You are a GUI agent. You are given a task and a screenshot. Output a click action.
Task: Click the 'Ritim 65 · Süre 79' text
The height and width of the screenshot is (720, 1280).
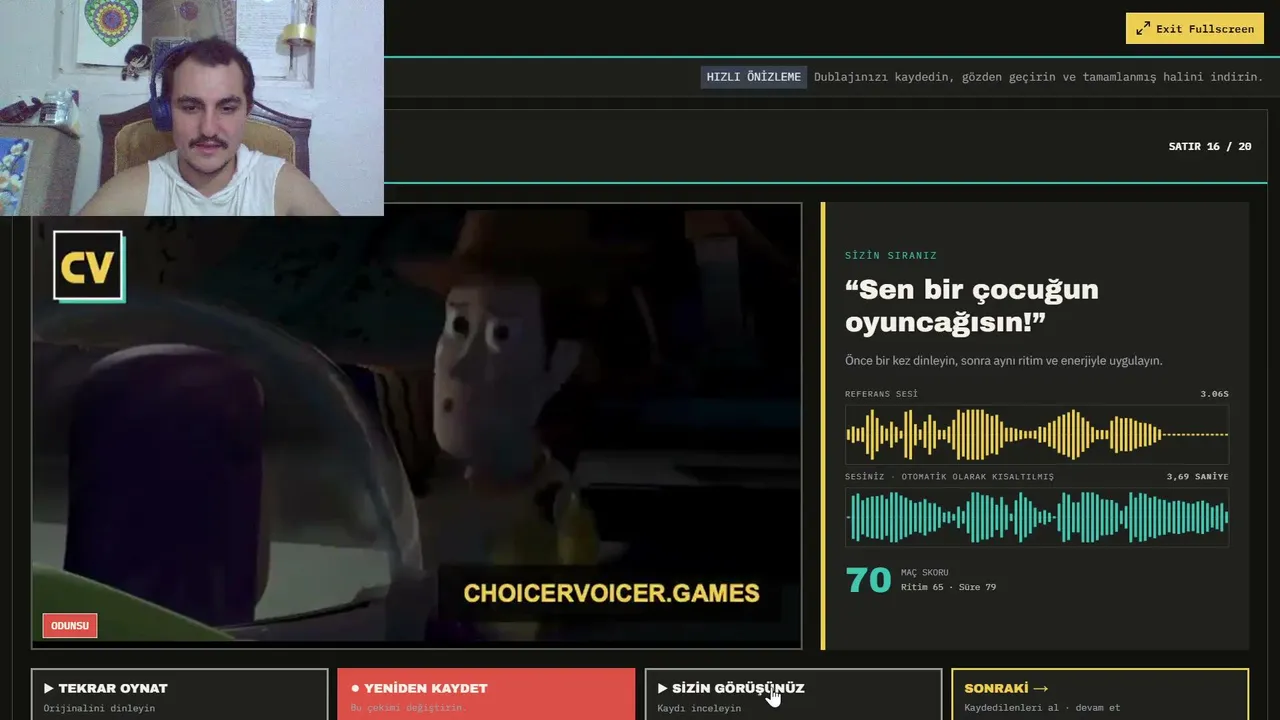[x=948, y=587]
